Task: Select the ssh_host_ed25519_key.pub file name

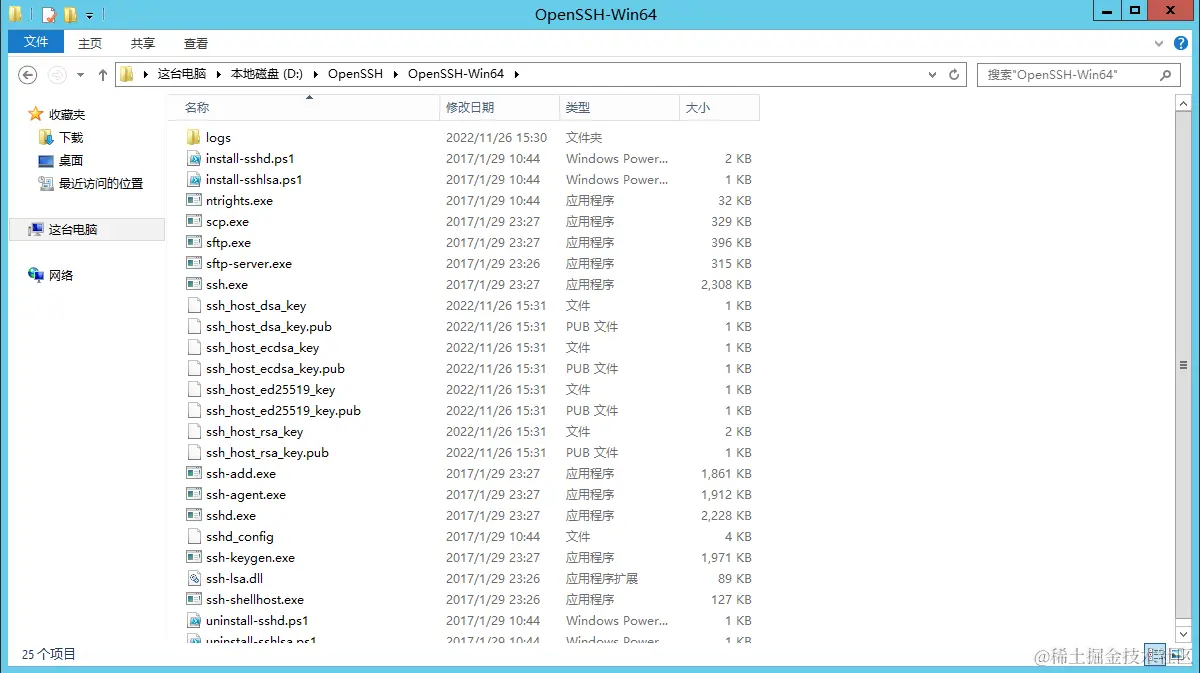Action: click(x=283, y=411)
